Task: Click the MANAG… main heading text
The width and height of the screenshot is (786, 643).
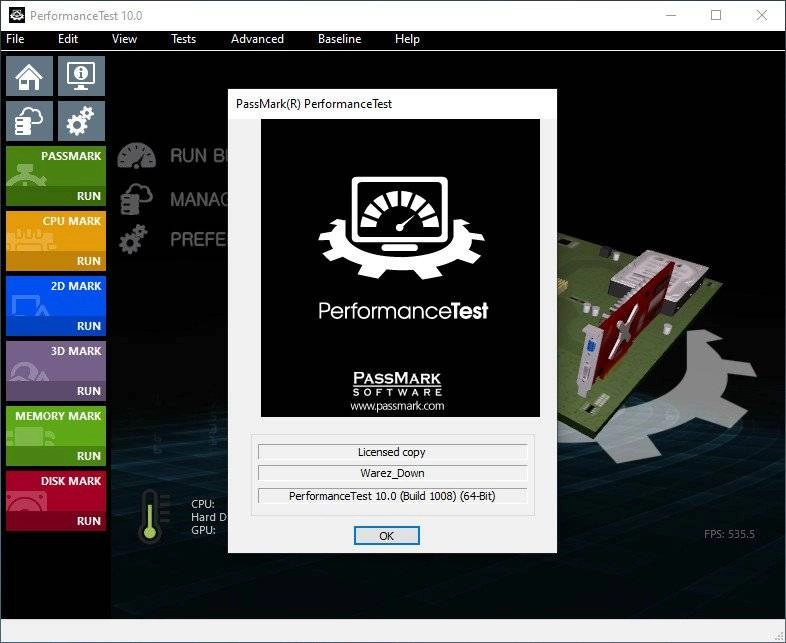Action: pyautogui.click(x=199, y=199)
